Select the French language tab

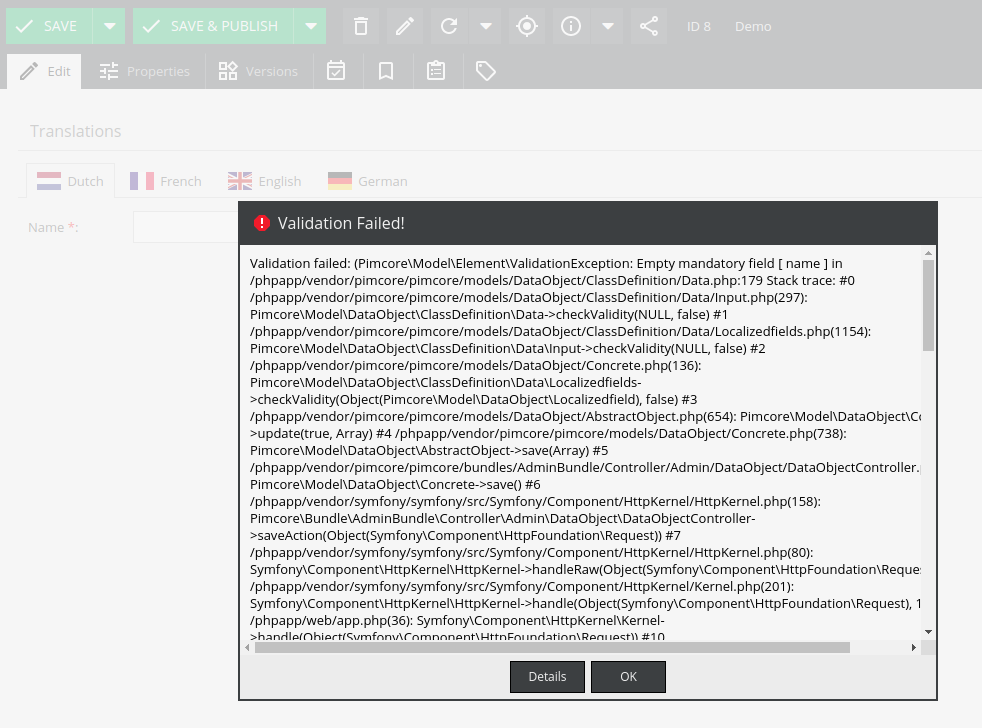pyautogui.click(x=165, y=181)
